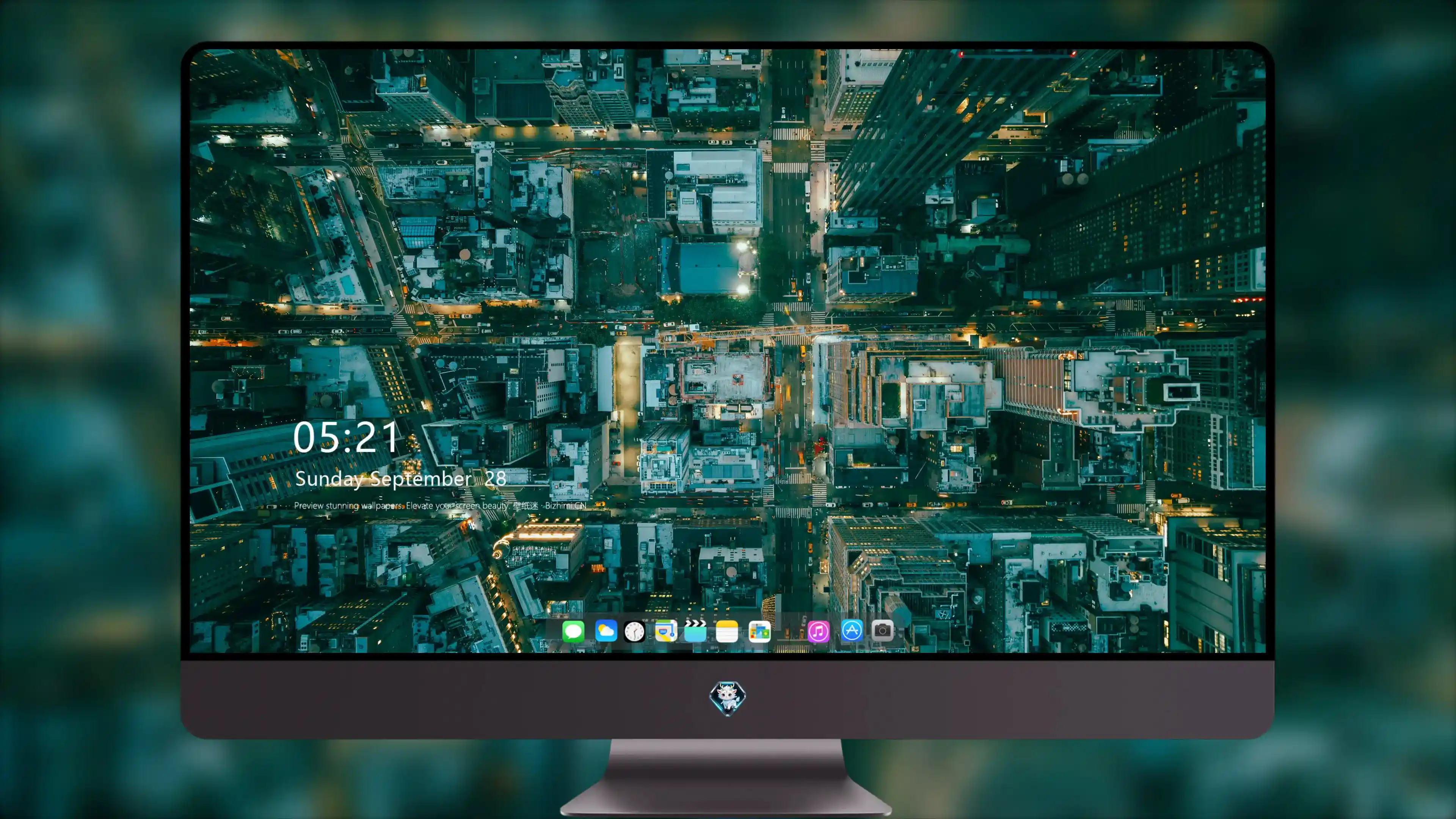Open the blue App Store icon
1456x819 pixels.
(852, 631)
